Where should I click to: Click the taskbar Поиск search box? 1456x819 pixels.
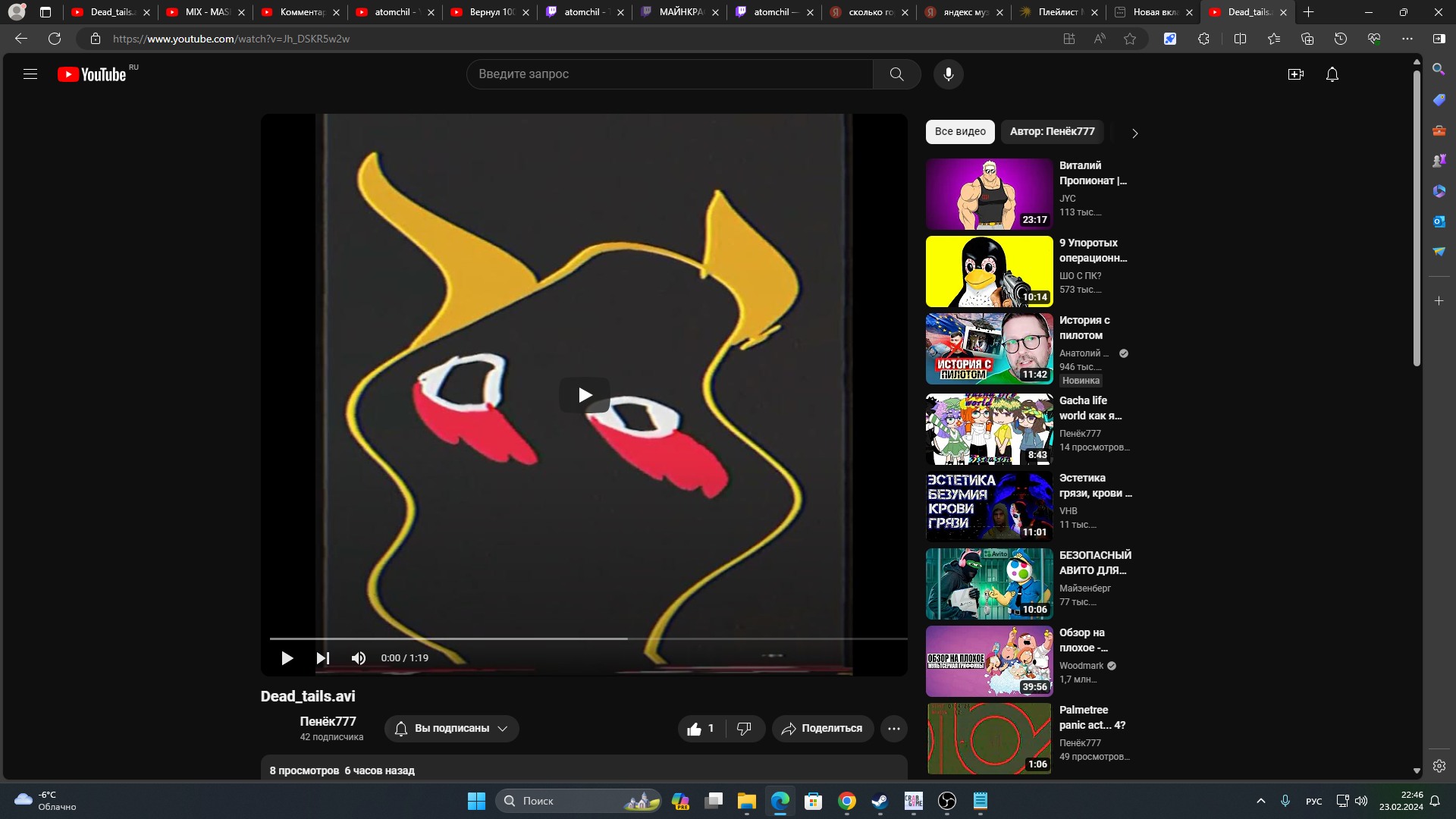[x=578, y=801]
